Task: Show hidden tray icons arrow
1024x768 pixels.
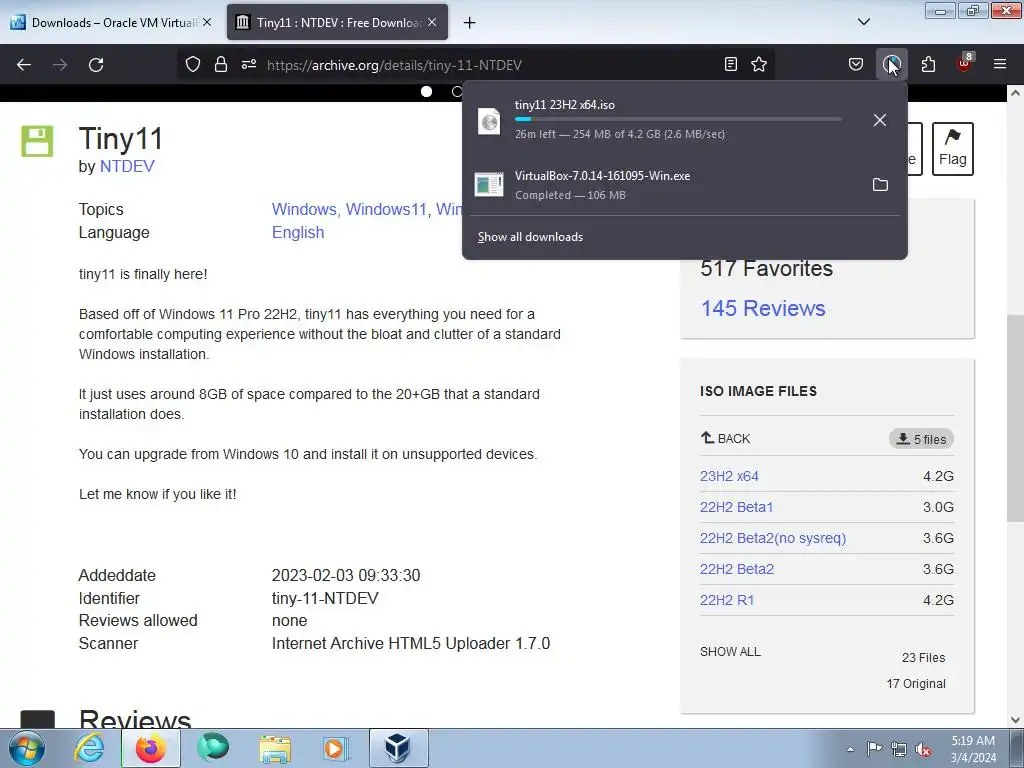Action: click(850, 749)
